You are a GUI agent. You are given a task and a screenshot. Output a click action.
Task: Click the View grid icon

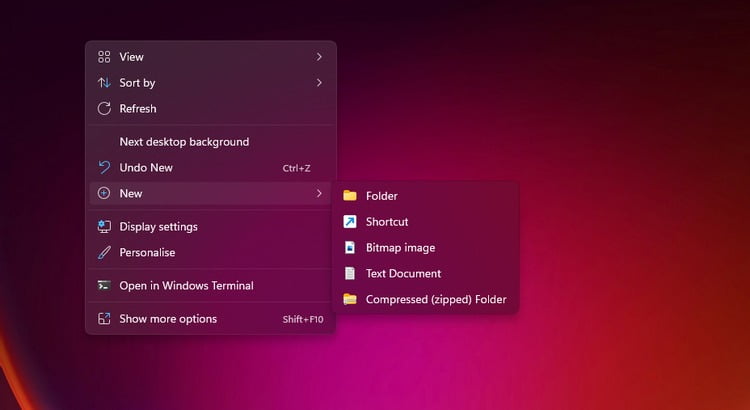pyautogui.click(x=104, y=57)
